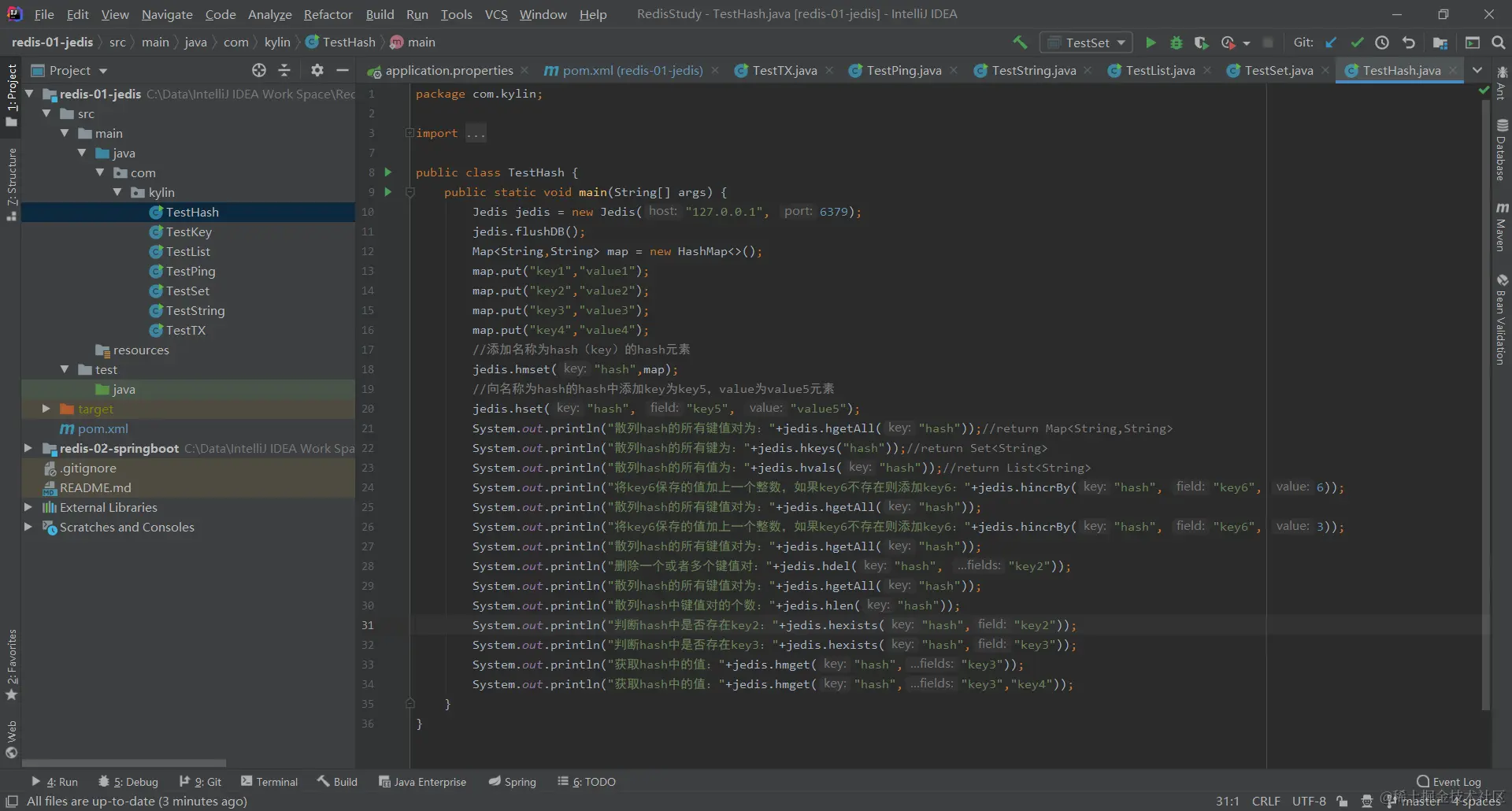Open the Spring tool window
The height and width of the screenshot is (811, 1512).
[512, 782]
